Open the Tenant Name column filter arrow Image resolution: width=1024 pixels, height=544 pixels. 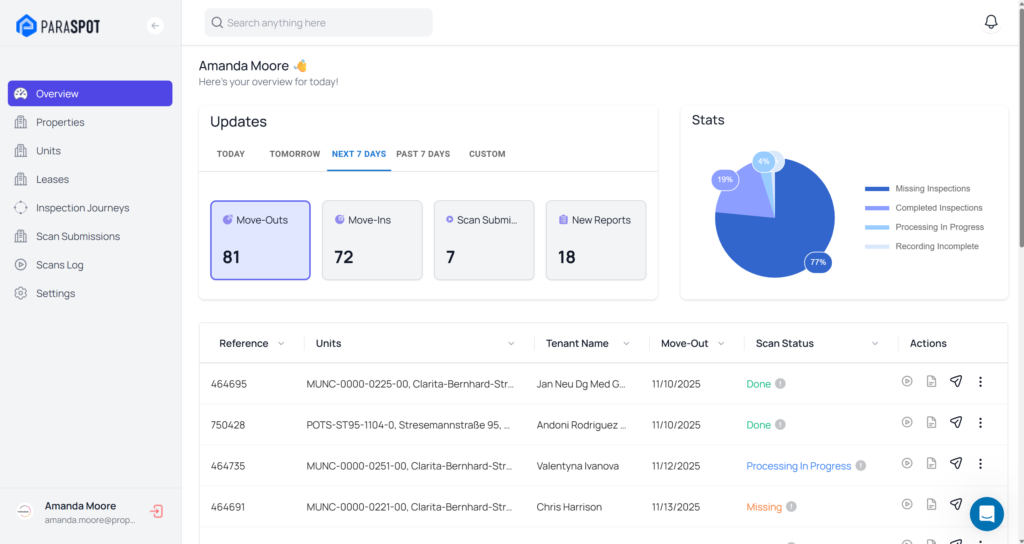coord(626,343)
